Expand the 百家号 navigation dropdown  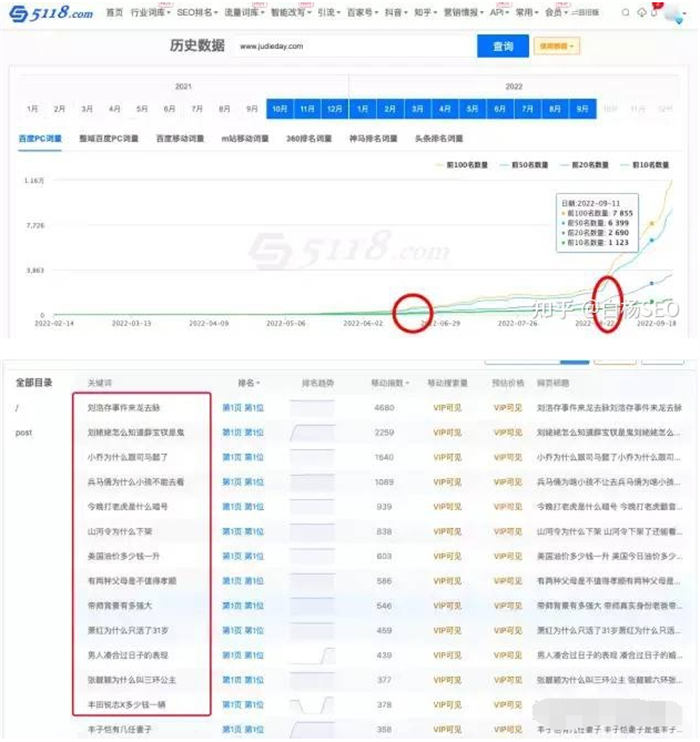click(363, 12)
